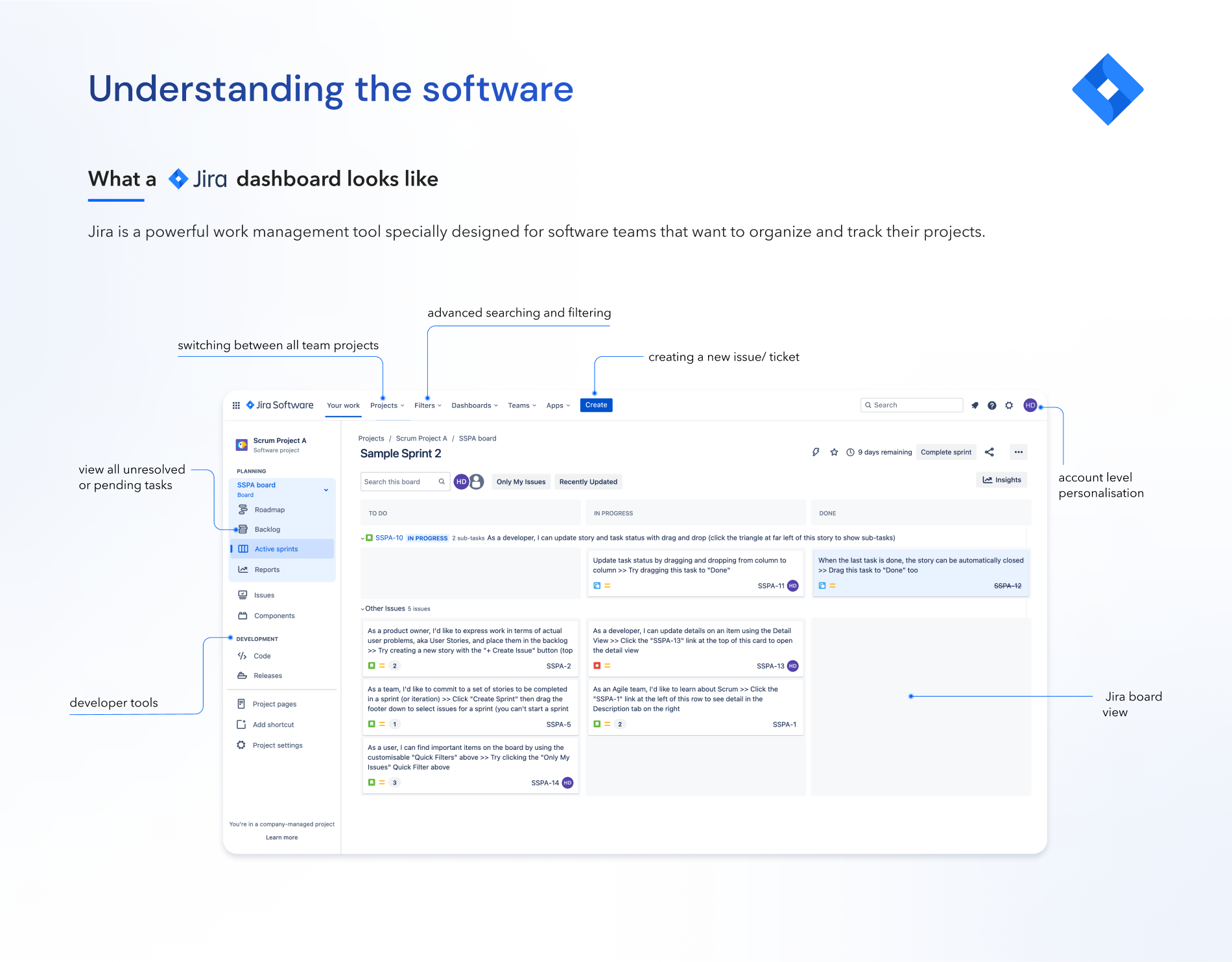
Task: Click the IN PROGRESS status lozenge on SSPA-10
Action: point(427,538)
